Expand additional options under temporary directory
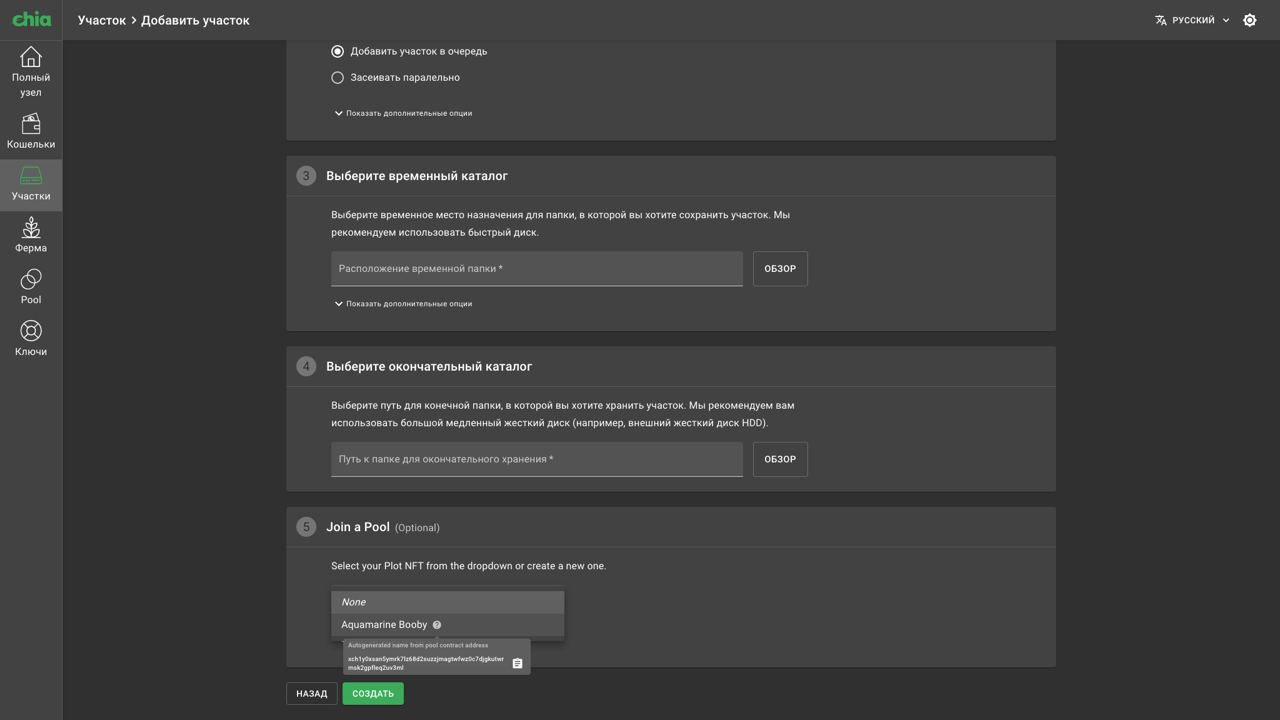This screenshot has height=720, width=1280. (x=403, y=304)
